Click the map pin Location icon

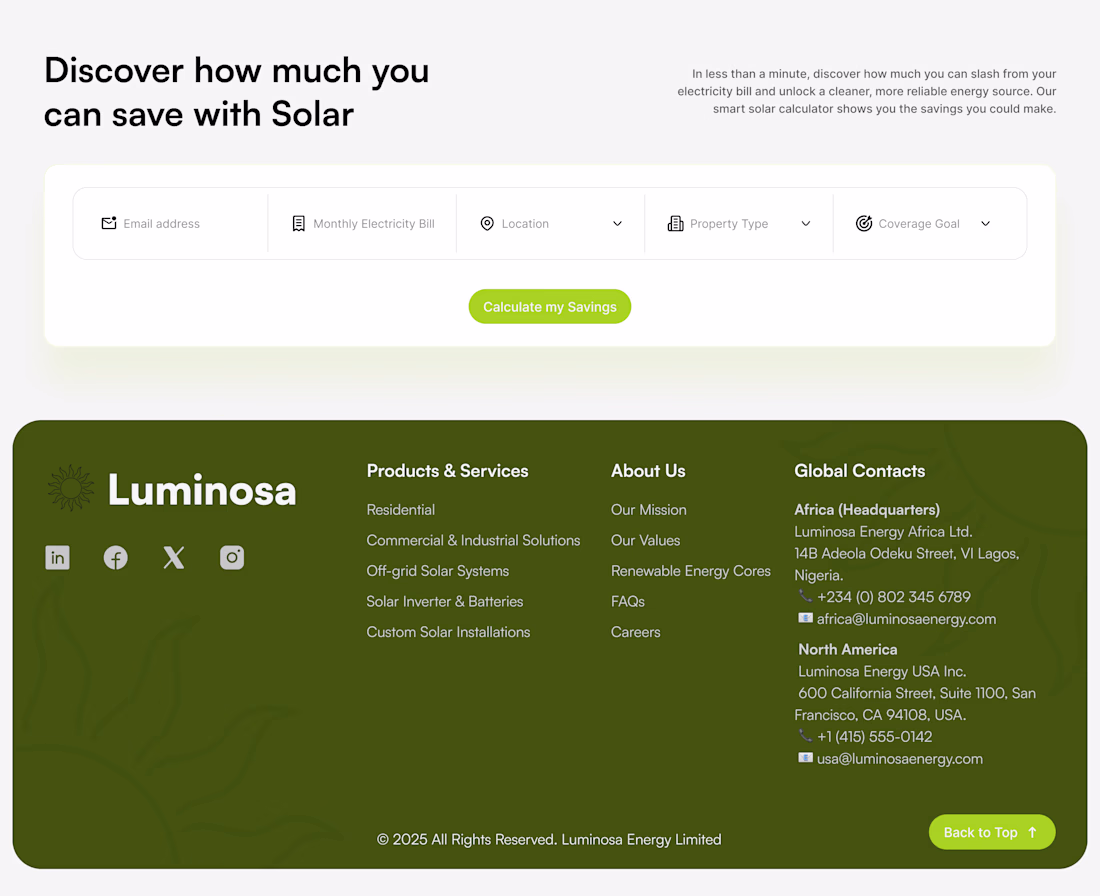[487, 223]
